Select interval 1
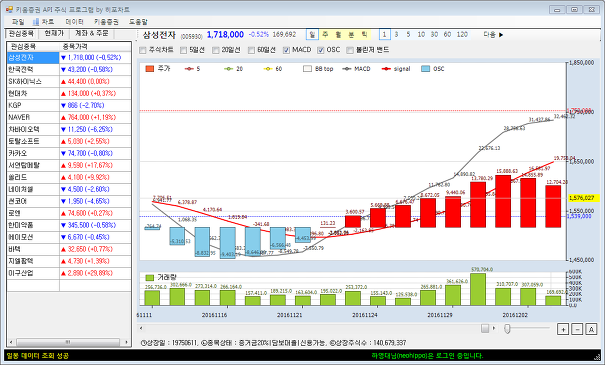Image resolution: width=605 pixels, height=365 pixels. (x=384, y=34)
